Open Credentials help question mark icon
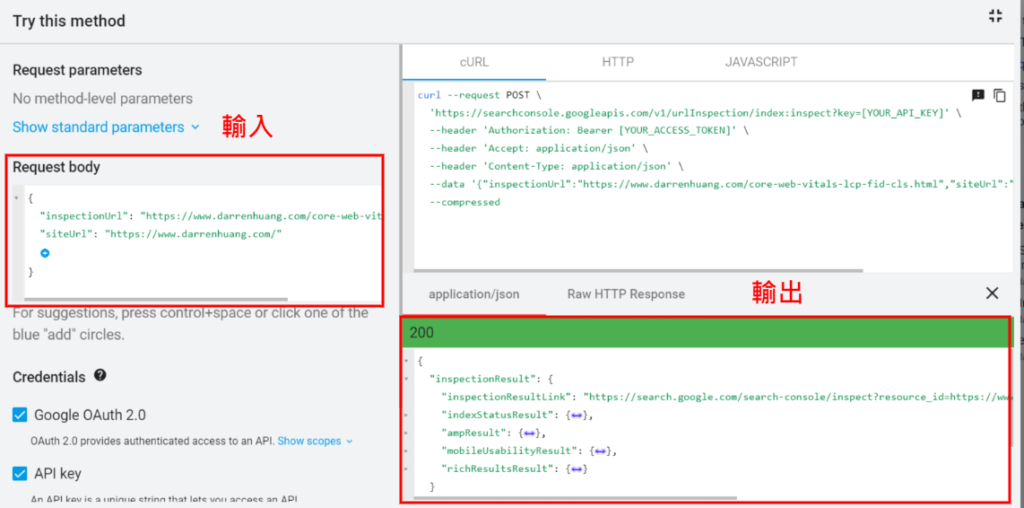Screen dimensions: 1024x508 click(100, 375)
